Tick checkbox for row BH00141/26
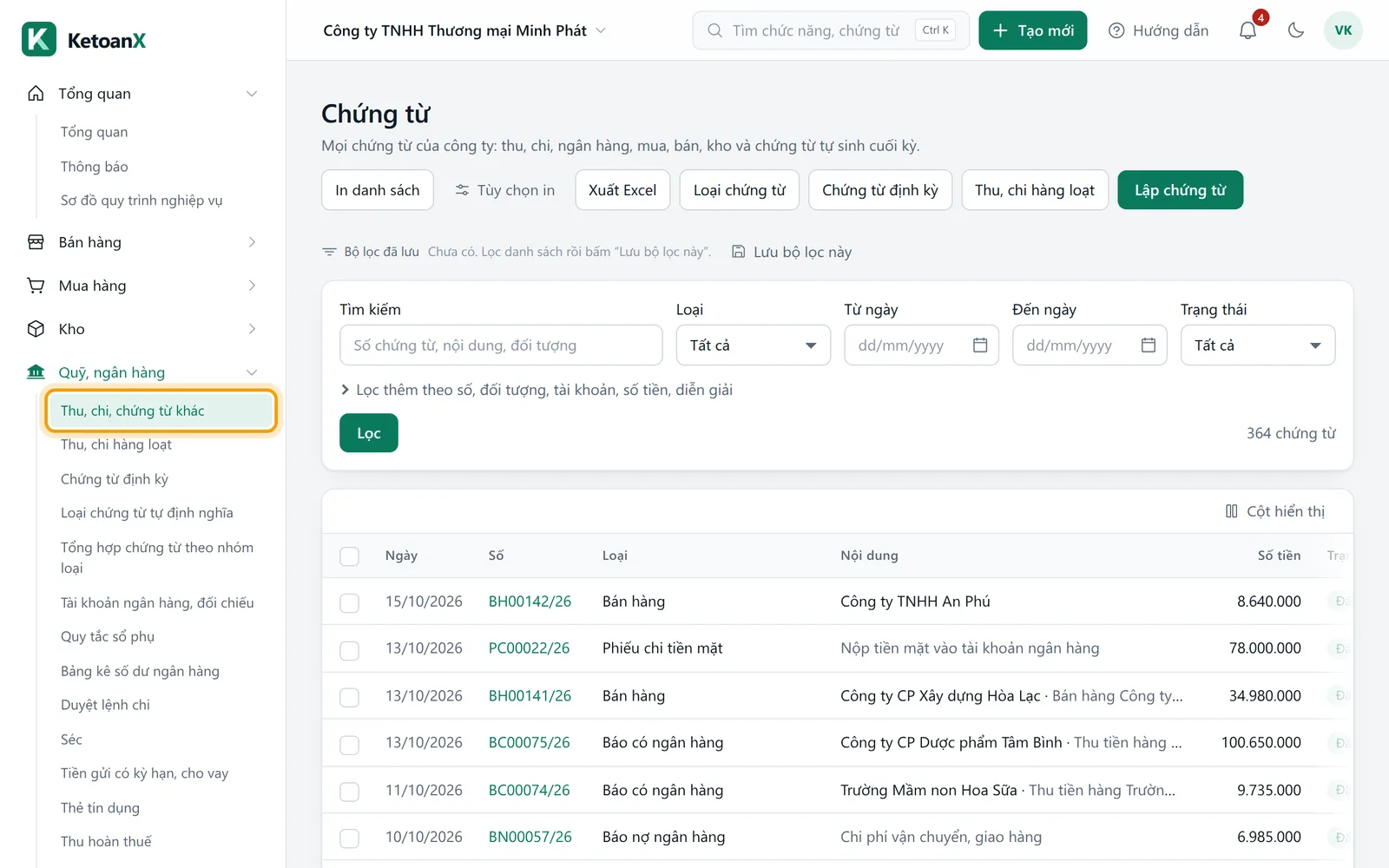Screen dimensions: 1389x868 click(349, 697)
